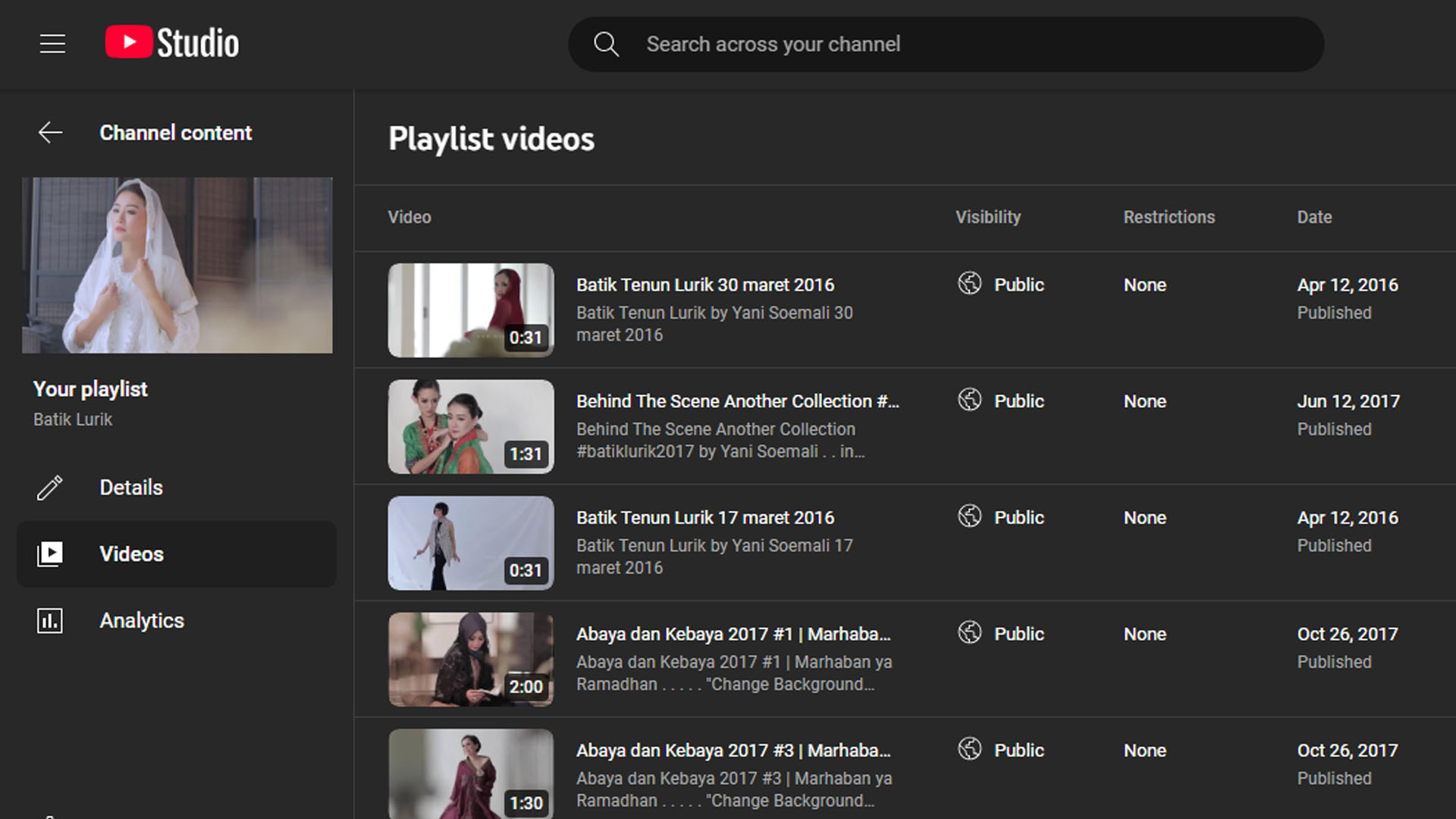Click the 1:31 duration badge on Behind The Scene thumbnail
This screenshot has width=1456, height=819.
tap(526, 453)
